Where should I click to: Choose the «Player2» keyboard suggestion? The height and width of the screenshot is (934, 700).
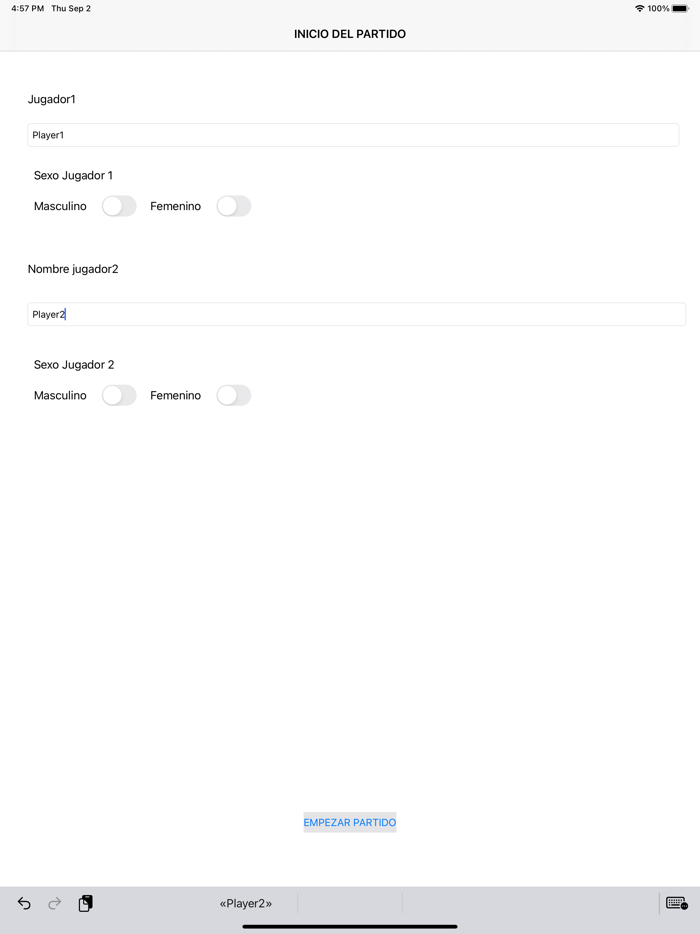click(246, 903)
